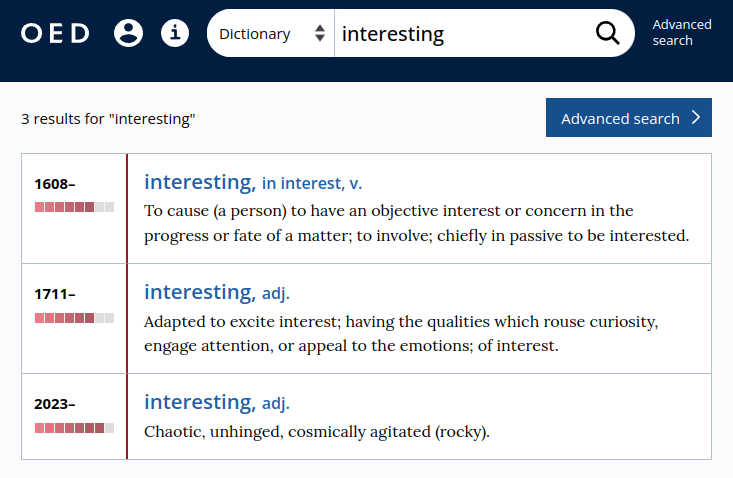Click the information icon in header
Screen dimensions: 733x478
pyautogui.click(x=175, y=33)
